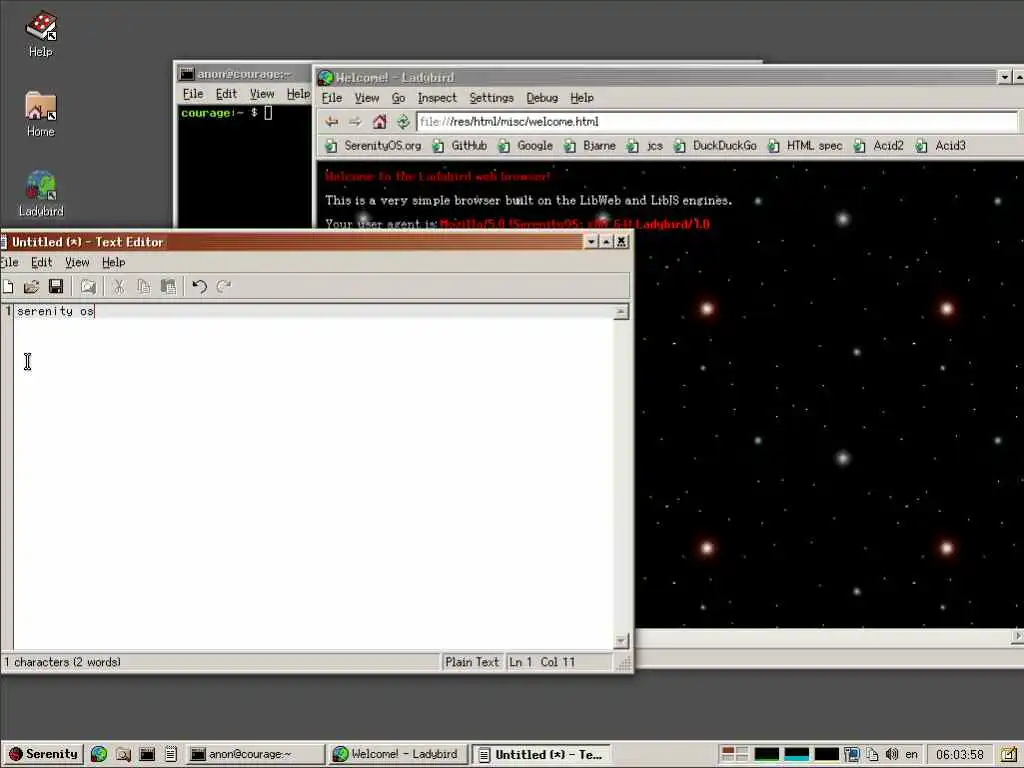Click the network tray icon
Screen dimensions: 1024x768
click(x=851, y=754)
